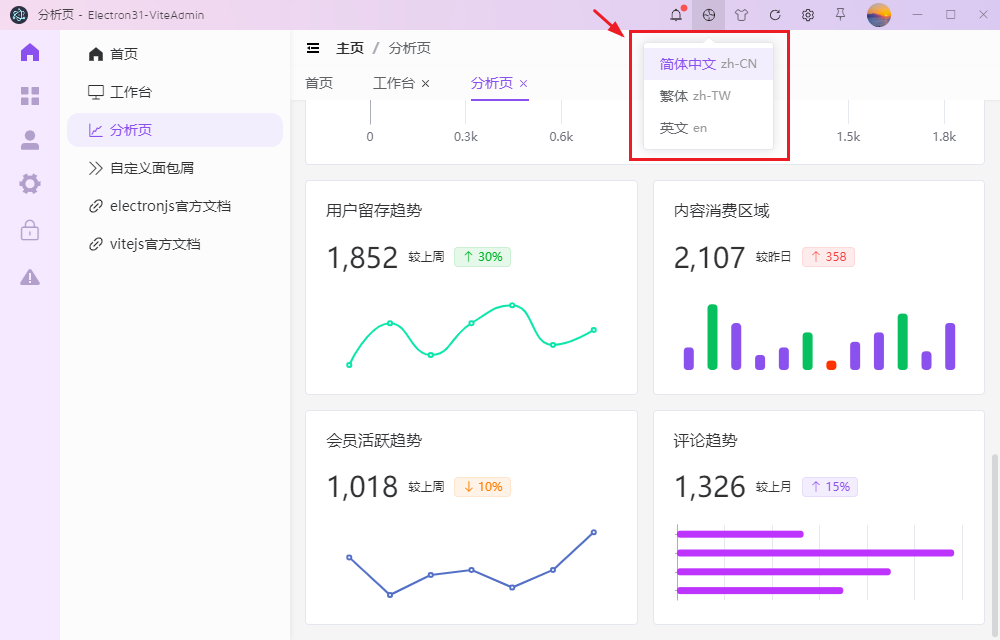Click the 会员活跃趋势 card title
The height and width of the screenshot is (640, 1000).
(374, 440)
